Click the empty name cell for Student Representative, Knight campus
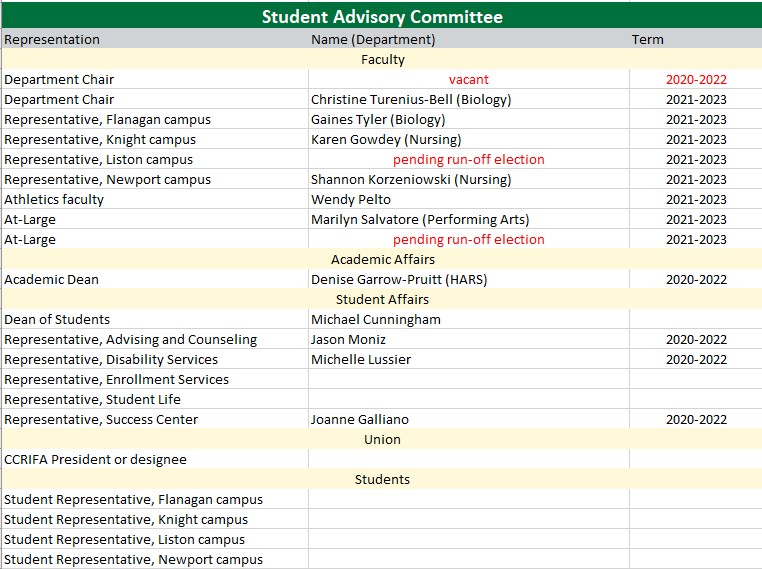The width and height of the screenshot is (762, 569). coord(468,520)
